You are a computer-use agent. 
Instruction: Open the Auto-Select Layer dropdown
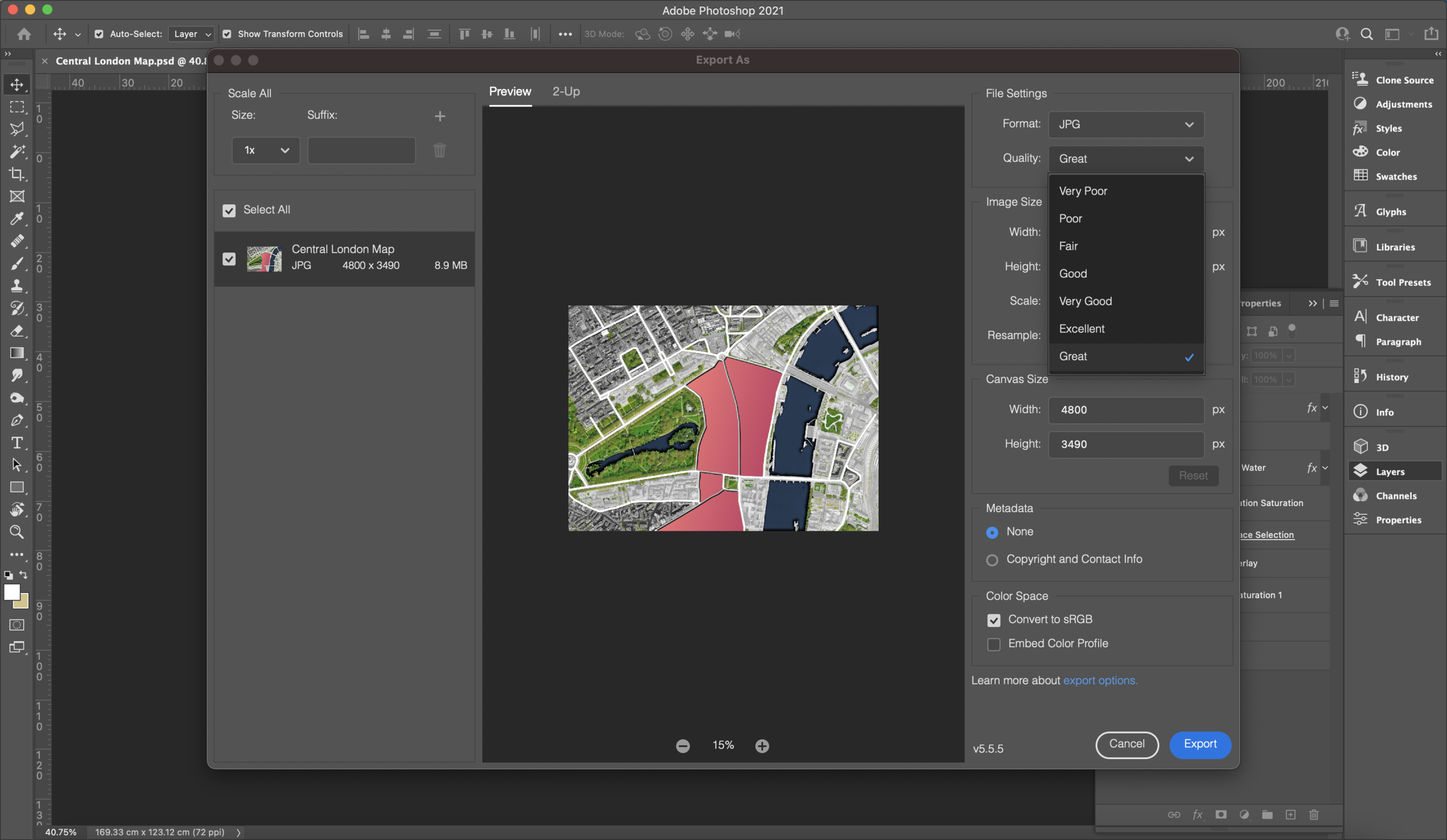pyautogui.click(x=192, y=34)
